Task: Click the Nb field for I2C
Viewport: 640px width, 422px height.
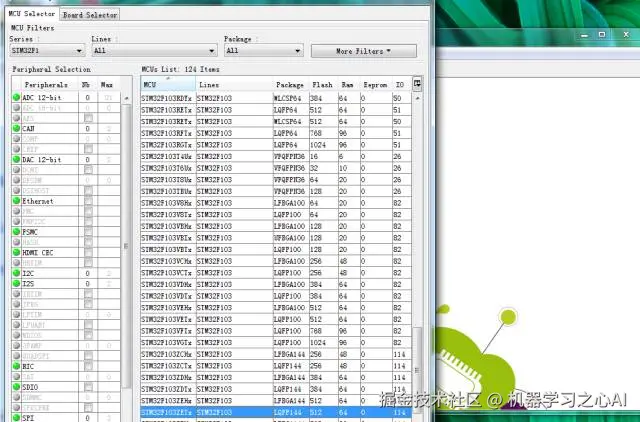Action: click(x=88, y=273)
